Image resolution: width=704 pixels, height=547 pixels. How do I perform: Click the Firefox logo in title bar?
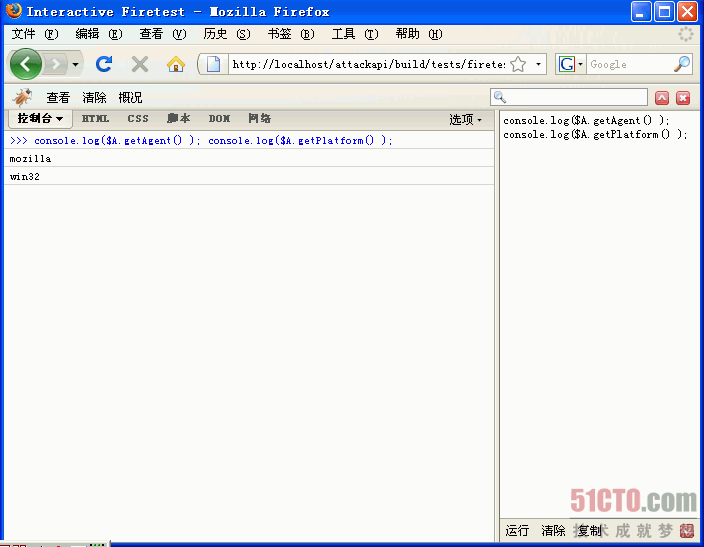(14, 11)
